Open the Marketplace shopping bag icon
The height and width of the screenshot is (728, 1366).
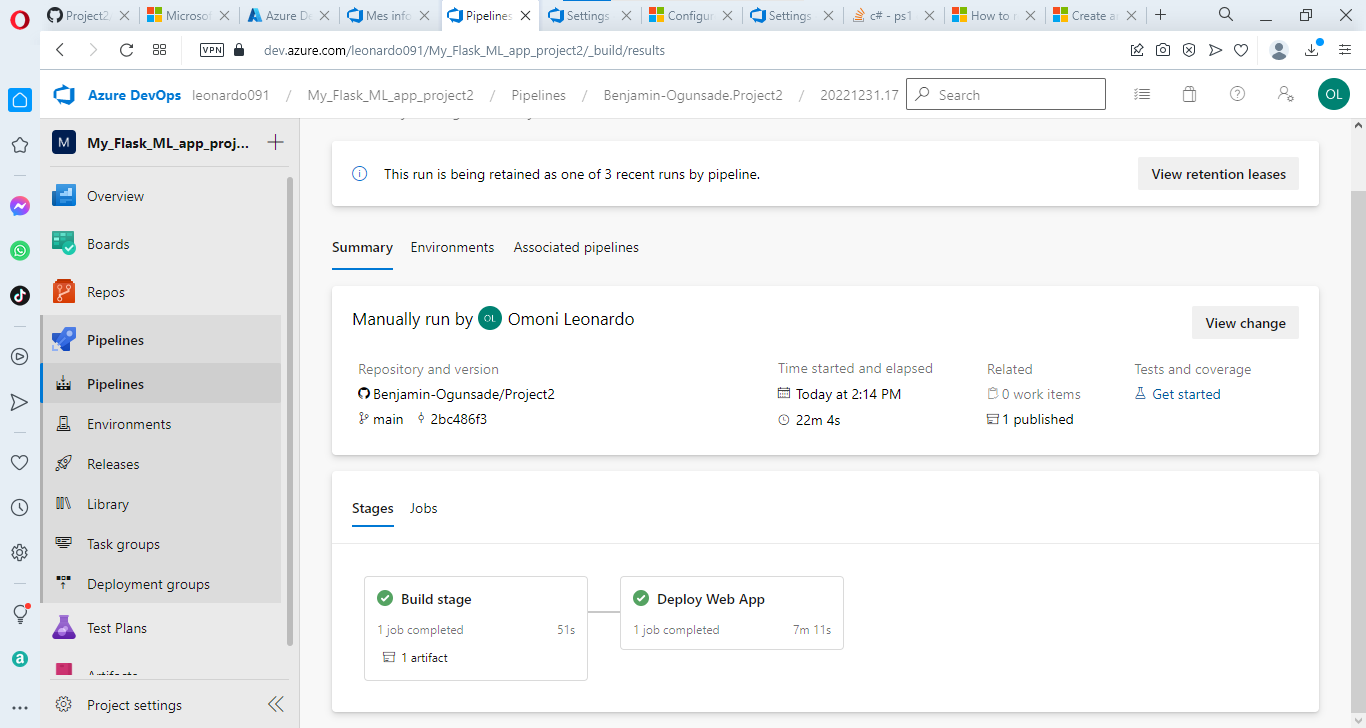coord(1189,93)
